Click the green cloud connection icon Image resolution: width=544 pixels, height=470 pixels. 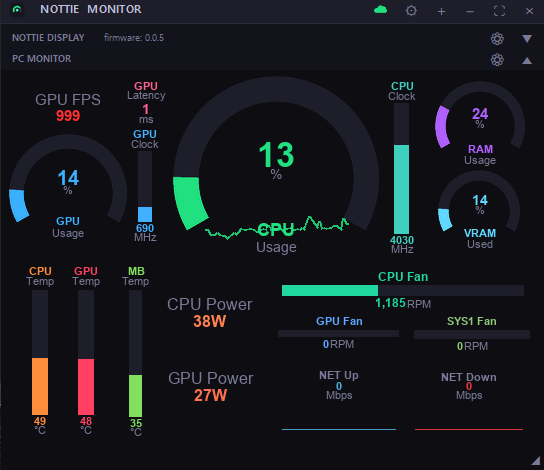381,10
